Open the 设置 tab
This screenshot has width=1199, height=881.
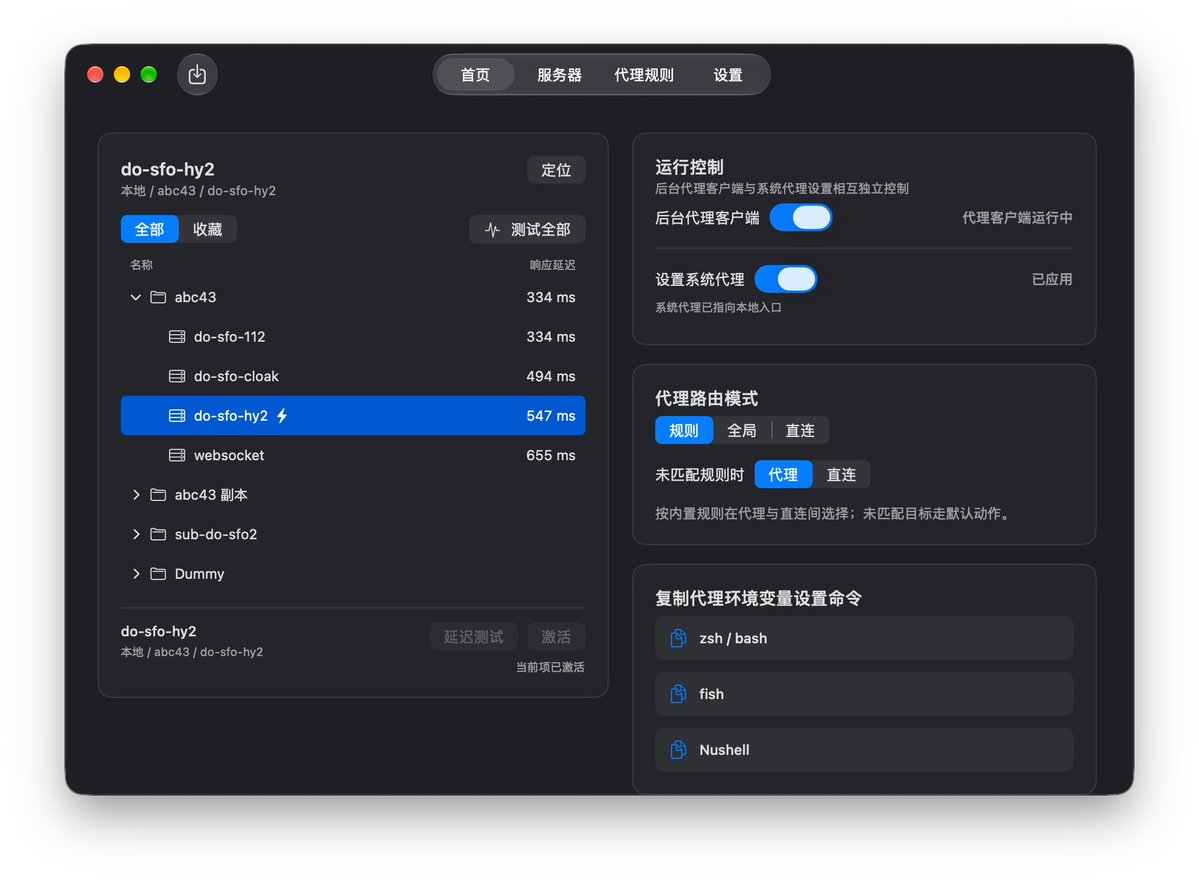728,75
